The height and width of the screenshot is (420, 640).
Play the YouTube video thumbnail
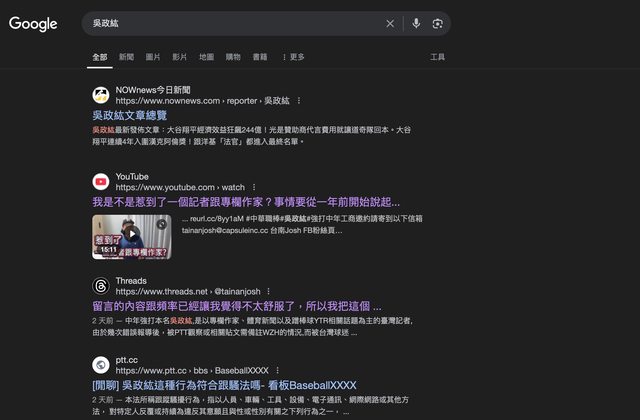(x=133, y=237)
